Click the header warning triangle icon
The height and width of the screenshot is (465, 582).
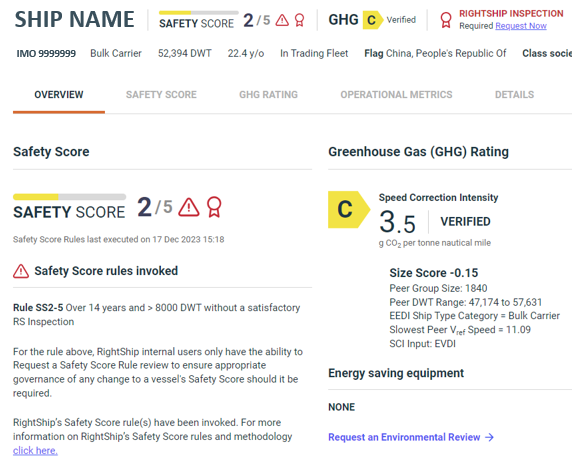click(282, 20)
